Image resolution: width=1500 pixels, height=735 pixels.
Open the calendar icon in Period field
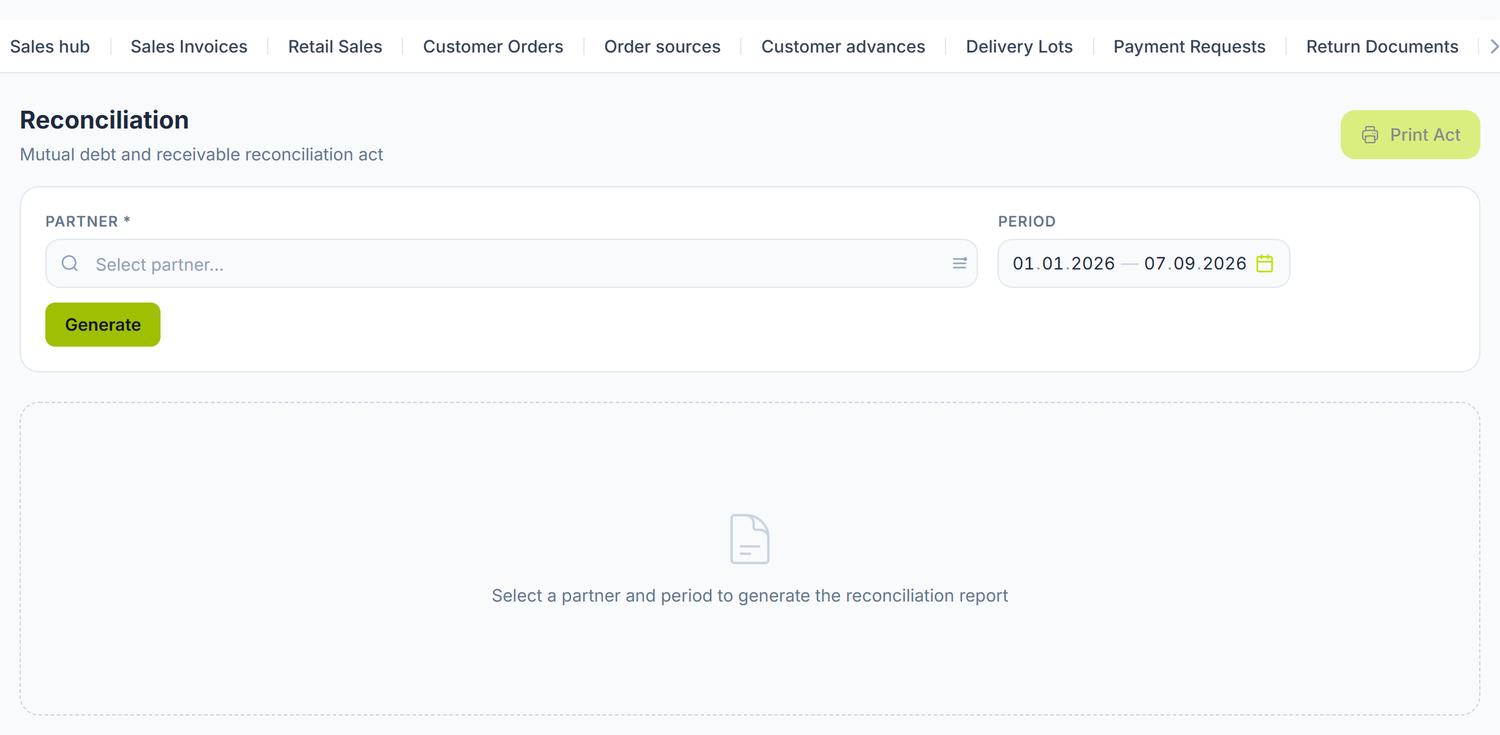pyautogui.click(x=1265, y=263)
